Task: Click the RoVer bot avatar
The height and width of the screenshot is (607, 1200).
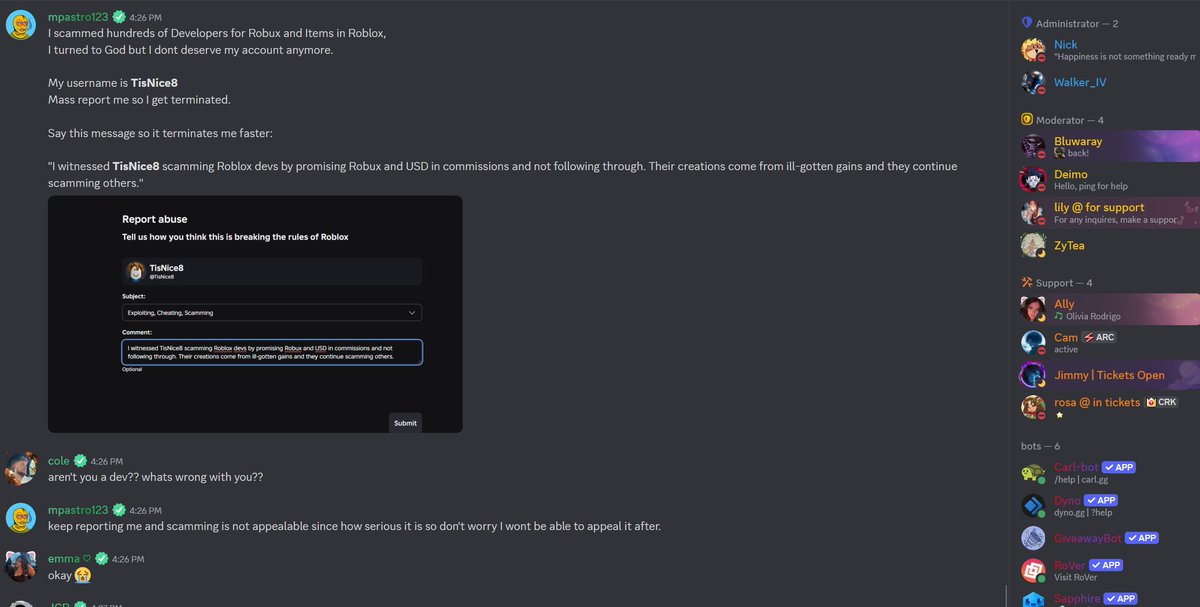Action: 1033,570
